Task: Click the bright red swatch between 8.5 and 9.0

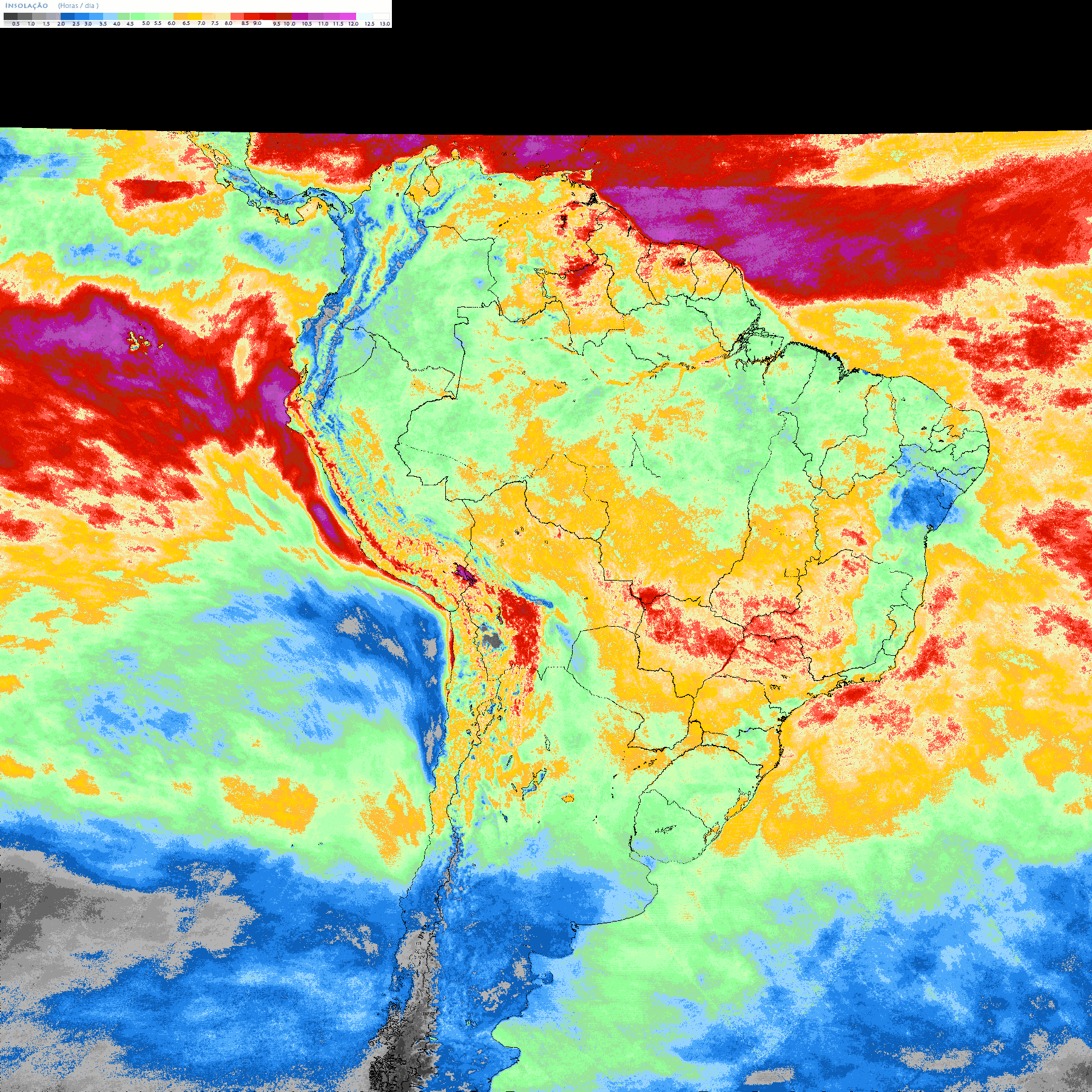Action: pyautogui.click(x=252, y=16)
